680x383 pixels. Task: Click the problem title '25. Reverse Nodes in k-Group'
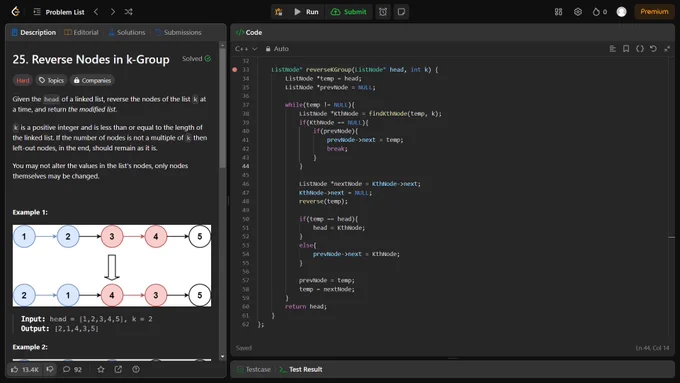tap(91, 59)
